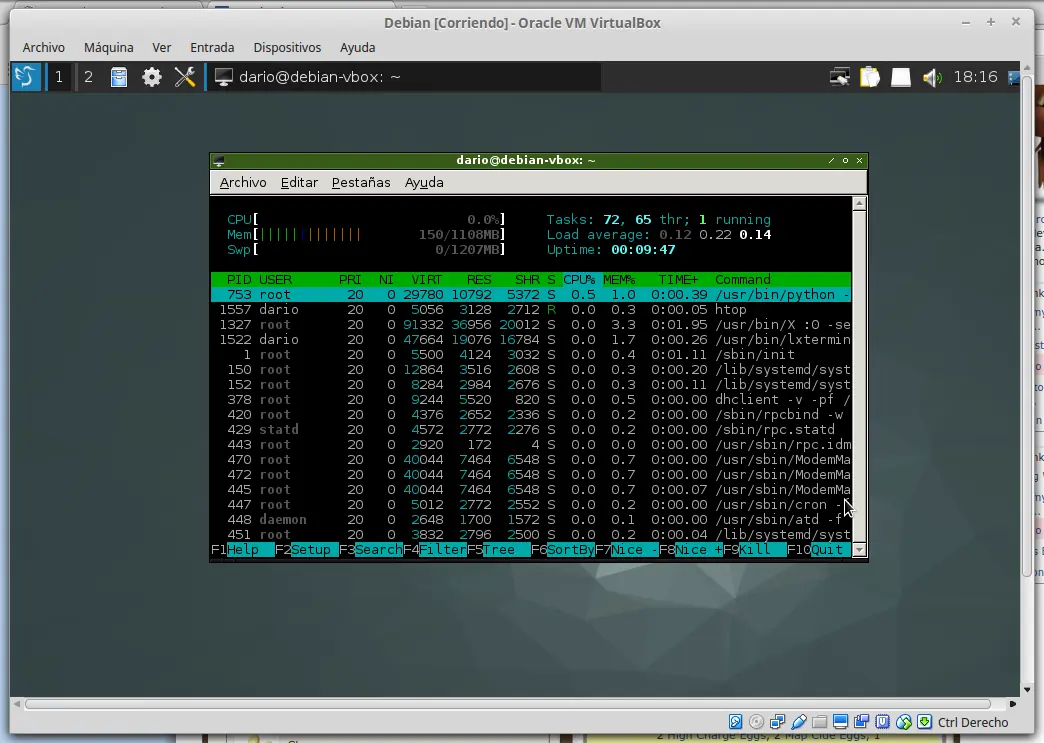Click the hard disk activity indicator icon
This screenshot has height=743, width=1044.
(735, 722)
